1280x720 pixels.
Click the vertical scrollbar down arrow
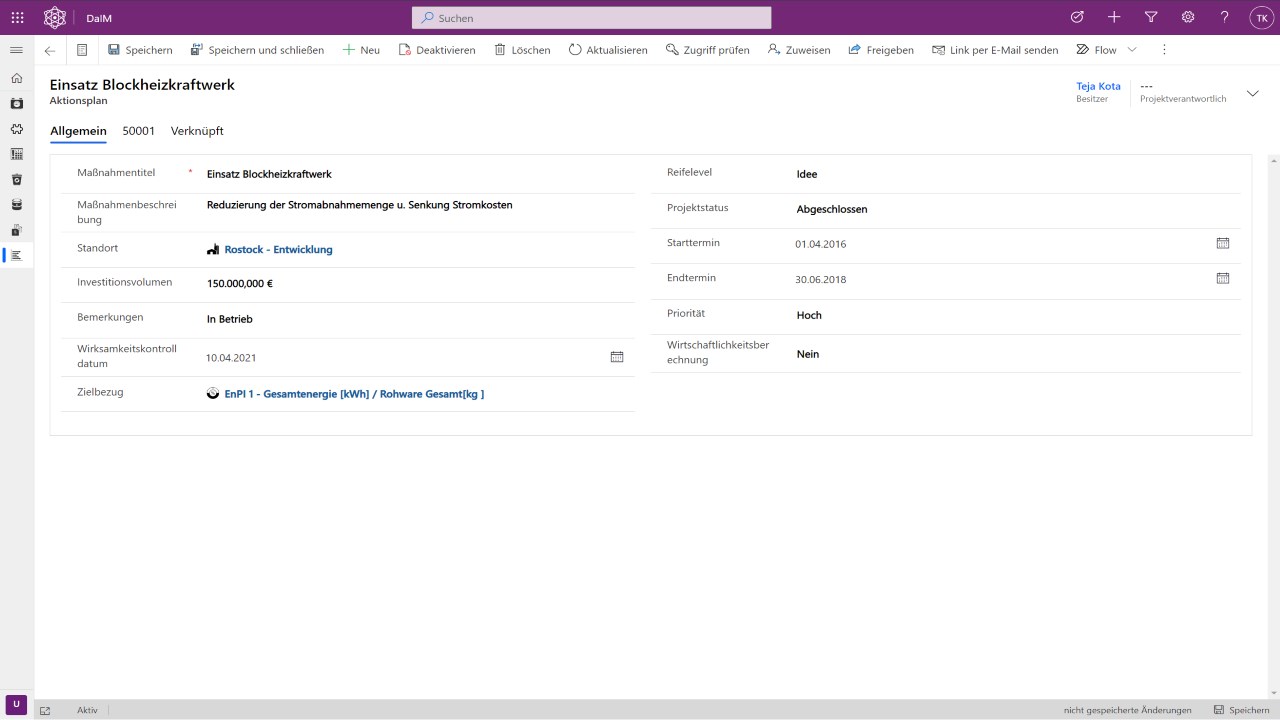point(1274,693)
